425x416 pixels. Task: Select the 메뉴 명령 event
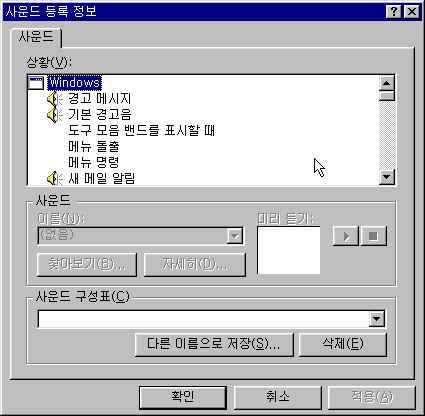coord(94,162)
